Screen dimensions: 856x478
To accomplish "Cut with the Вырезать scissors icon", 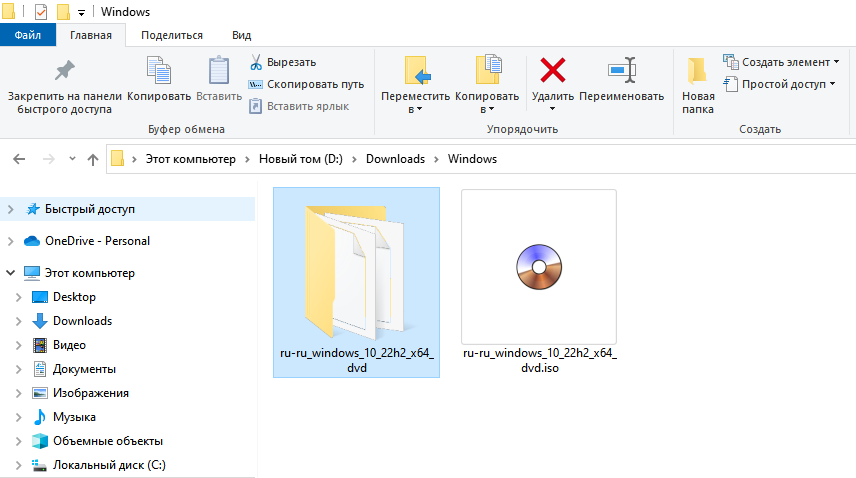I will (255, 62).
